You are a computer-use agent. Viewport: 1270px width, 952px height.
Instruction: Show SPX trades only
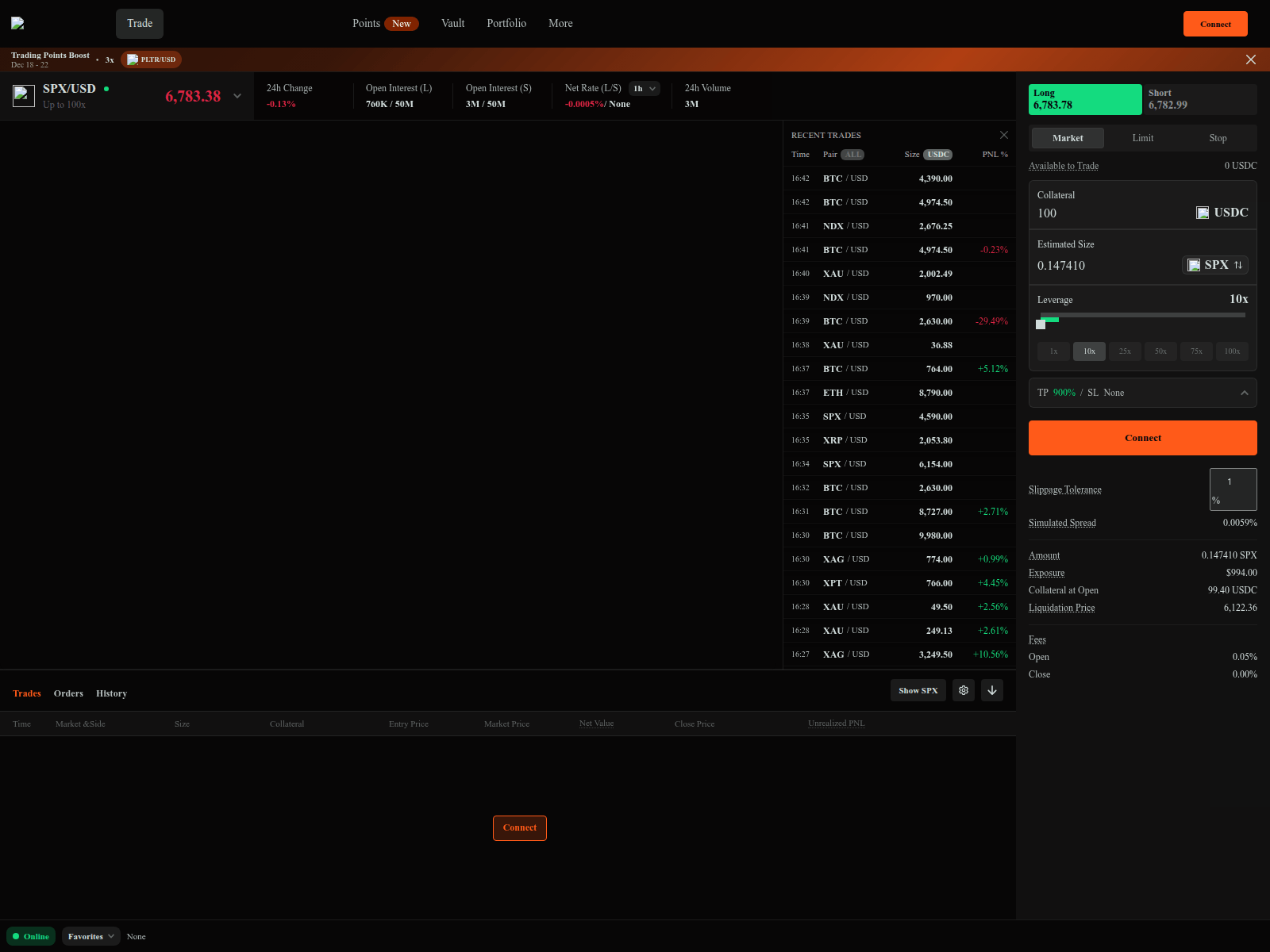pyautogui.click(x=918, y=690)
